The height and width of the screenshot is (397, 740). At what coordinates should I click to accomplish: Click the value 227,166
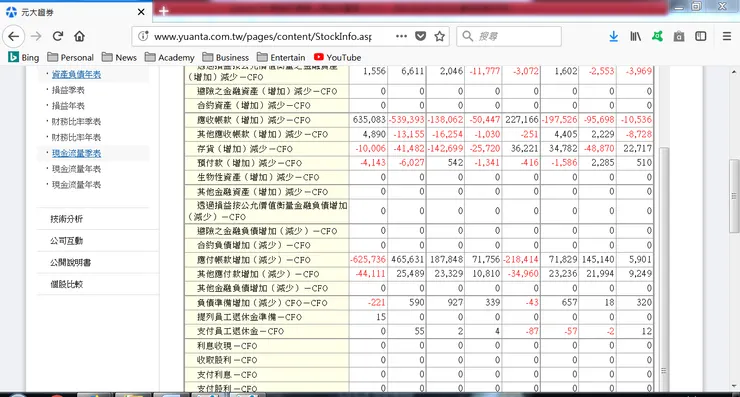coord(521,120)
